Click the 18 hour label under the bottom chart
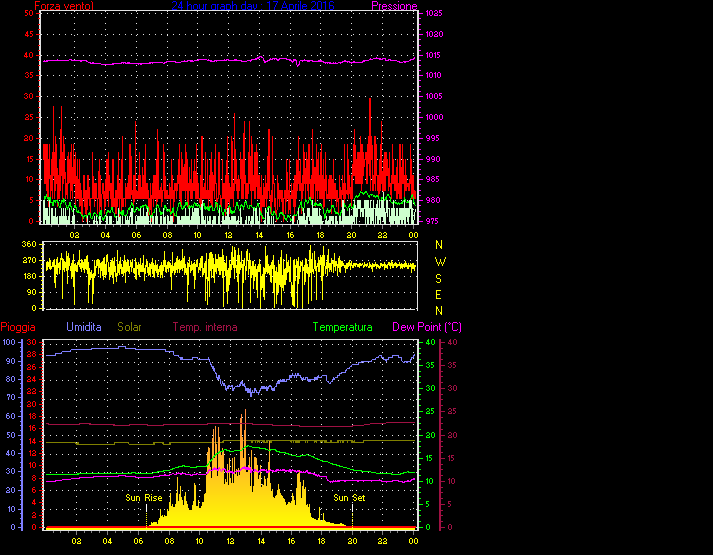 (x=321, y=541)
